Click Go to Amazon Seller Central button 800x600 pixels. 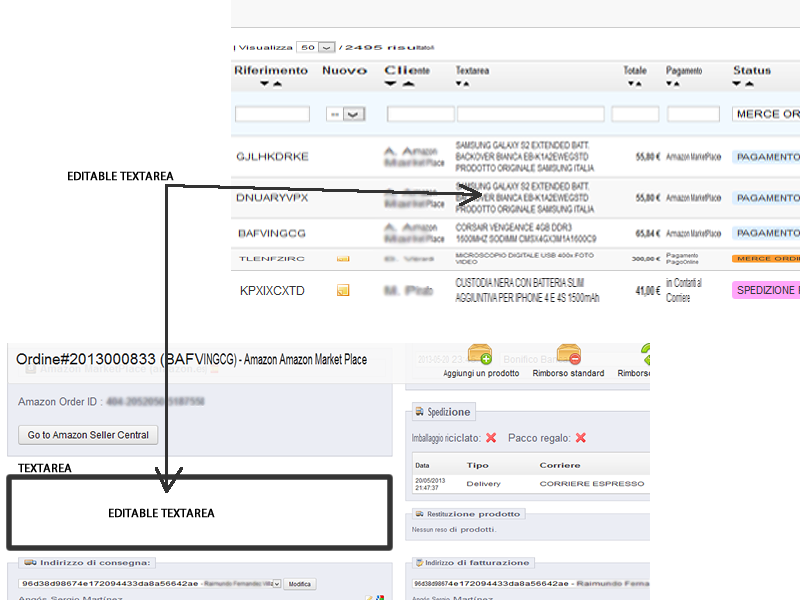point(88,435)
